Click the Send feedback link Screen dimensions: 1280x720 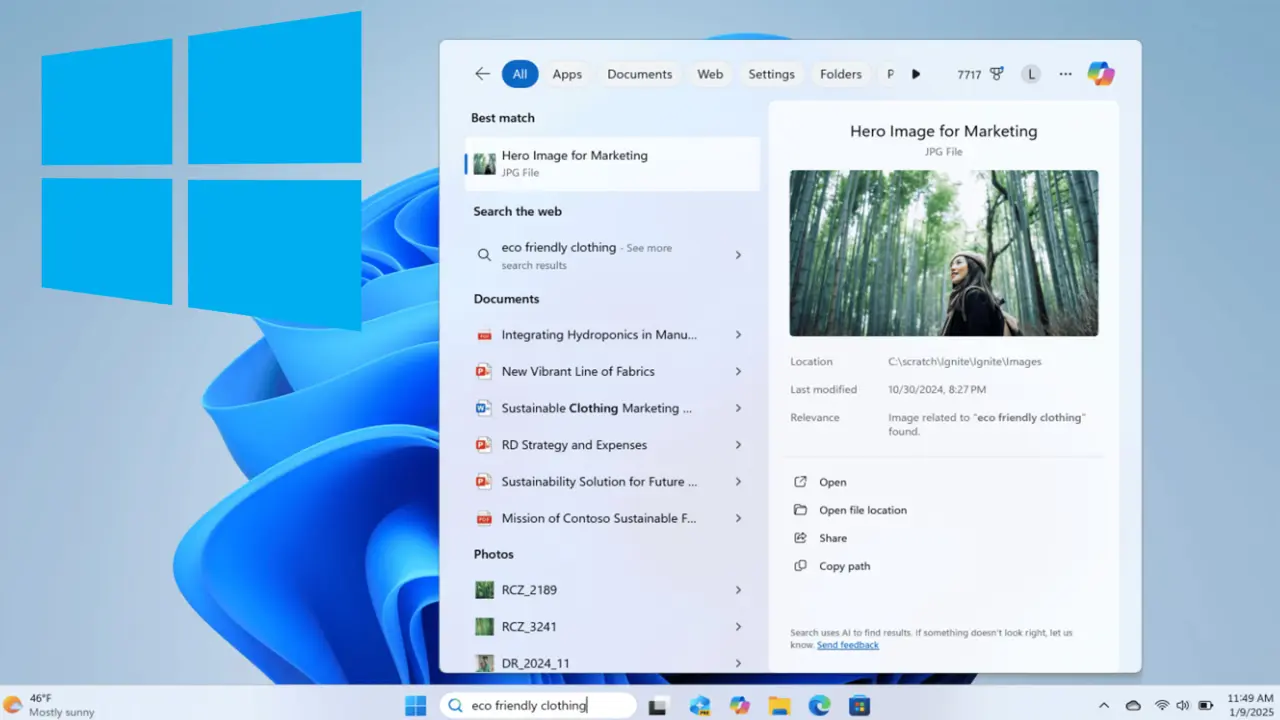click(x=847, y=646)
